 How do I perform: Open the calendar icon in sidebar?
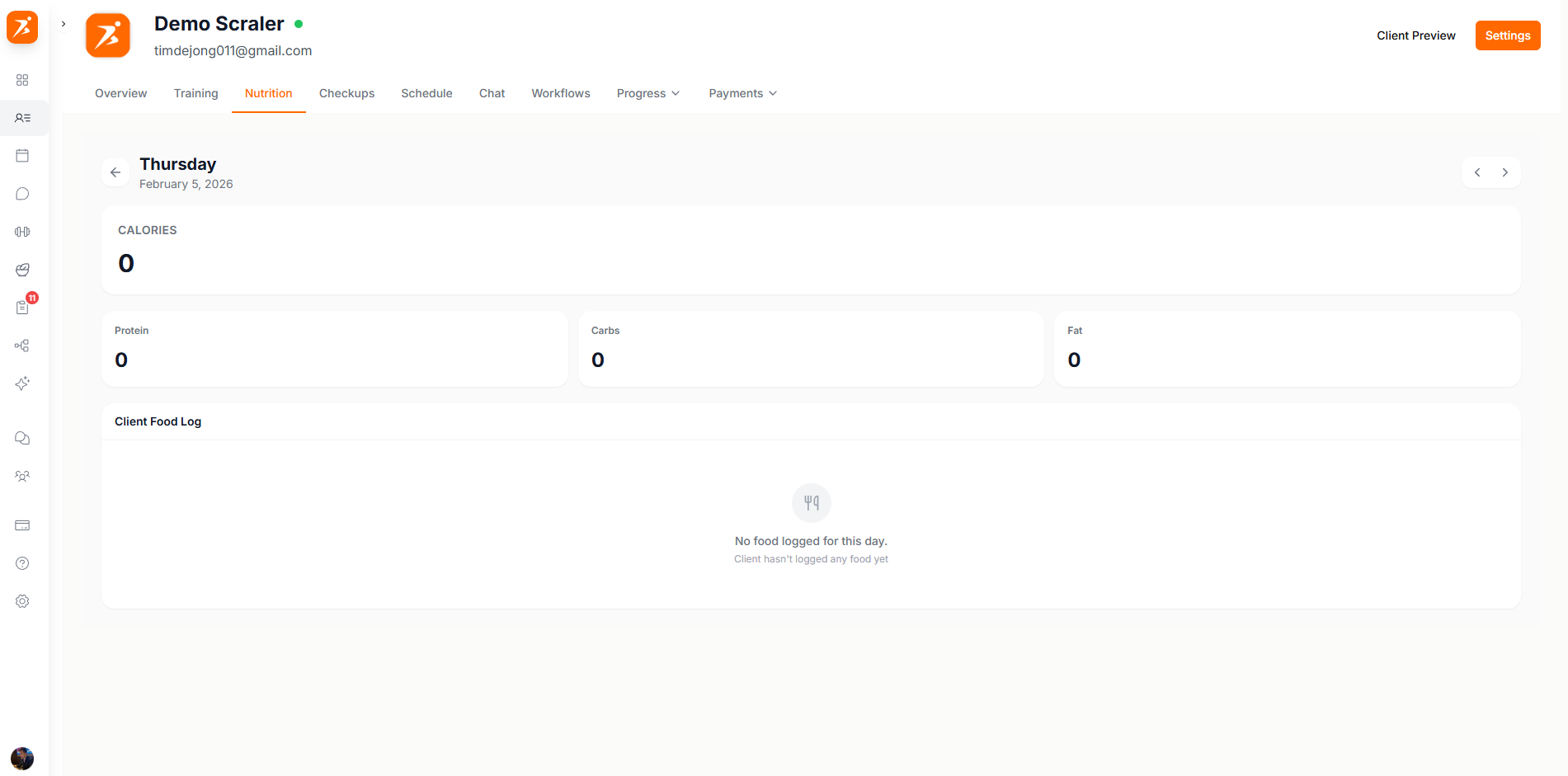pyautogui.click(x=22, y=156)
